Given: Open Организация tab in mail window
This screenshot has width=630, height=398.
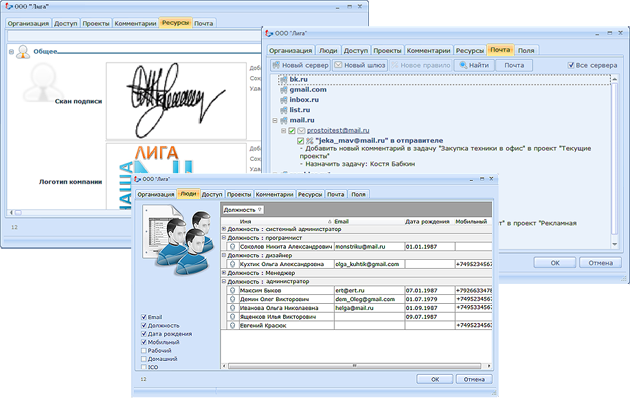Looking at the screenshot, I should 290,51.
